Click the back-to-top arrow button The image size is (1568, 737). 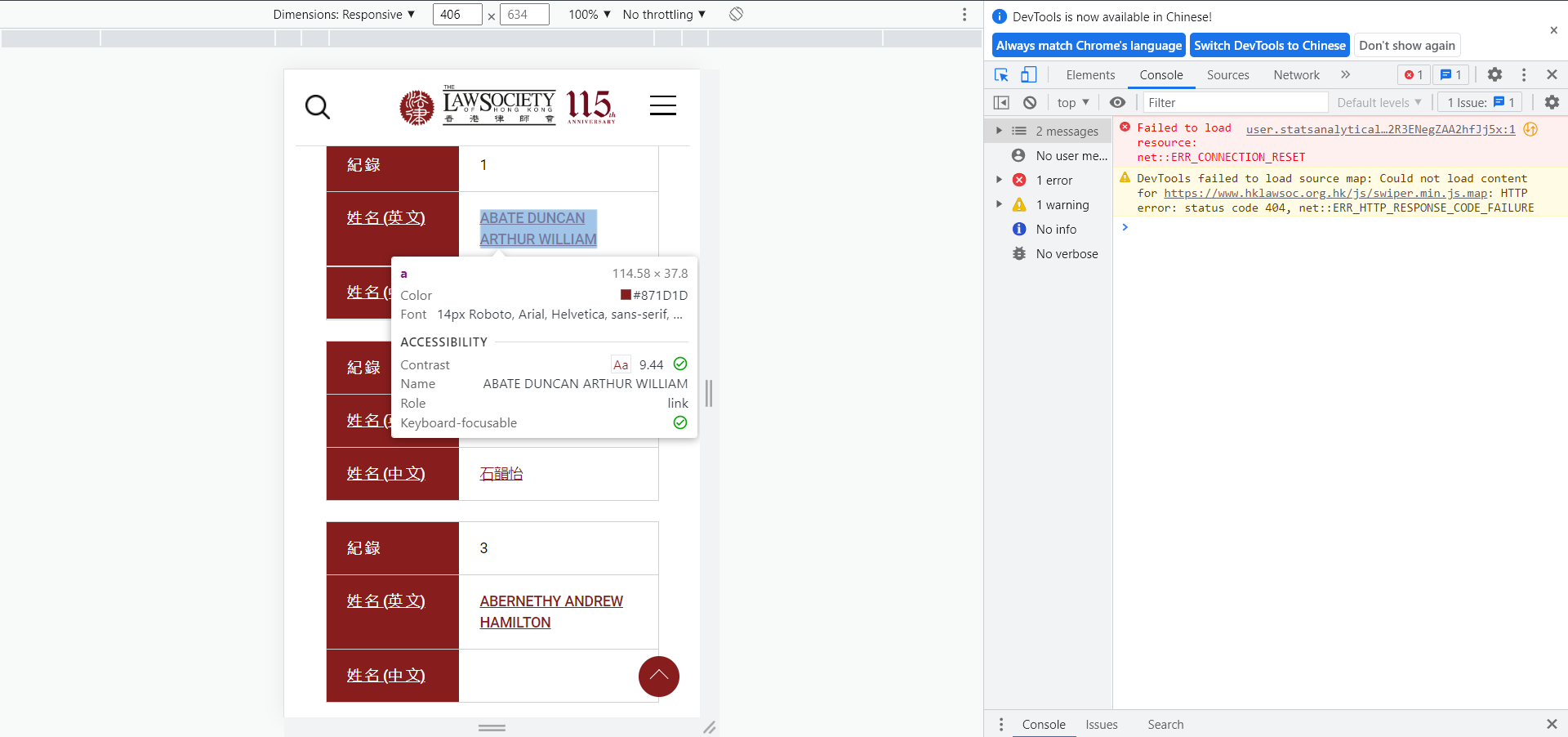(659, 677)
